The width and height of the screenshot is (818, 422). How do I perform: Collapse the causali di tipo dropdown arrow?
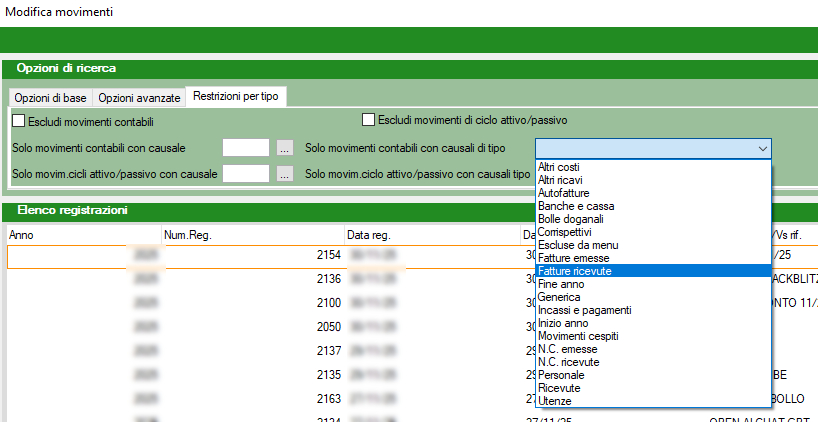(763, 148)
